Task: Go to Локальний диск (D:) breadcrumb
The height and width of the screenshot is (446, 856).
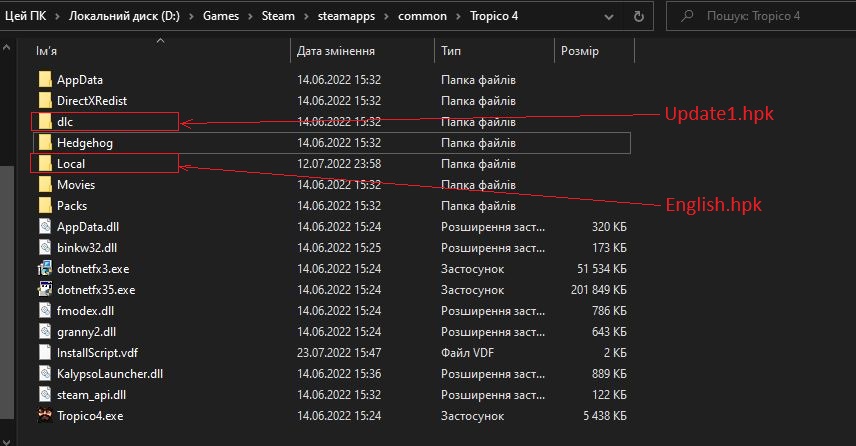Action: click(x=124, y=16)
